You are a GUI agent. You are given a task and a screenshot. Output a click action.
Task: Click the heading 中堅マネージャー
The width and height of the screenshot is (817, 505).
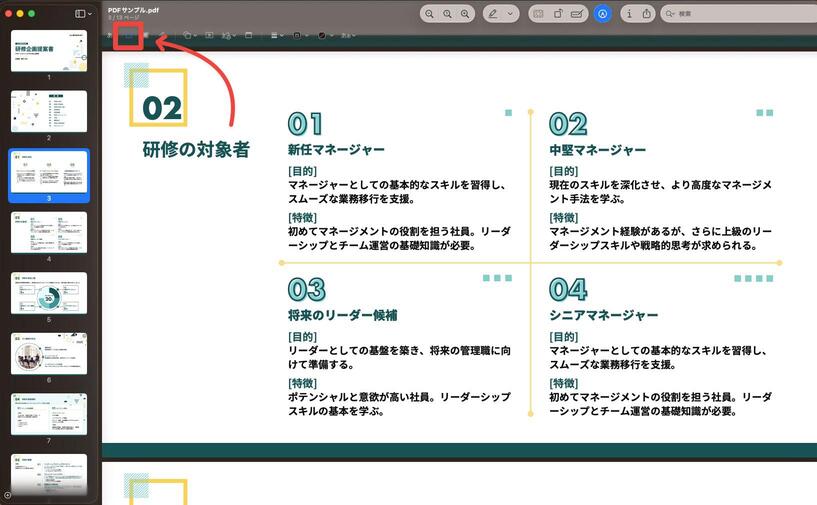coord(598,150)
